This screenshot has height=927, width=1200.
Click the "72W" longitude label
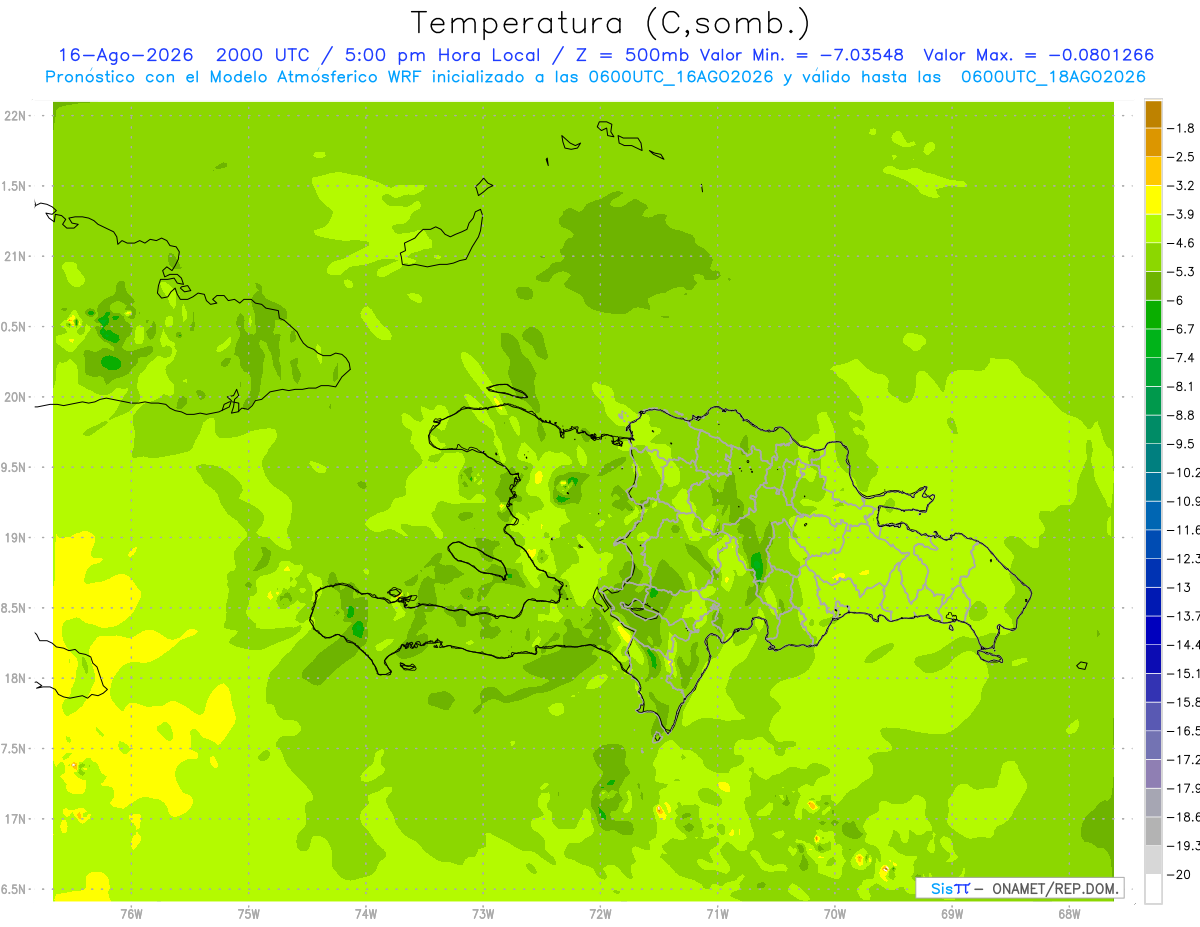point(600,913)
